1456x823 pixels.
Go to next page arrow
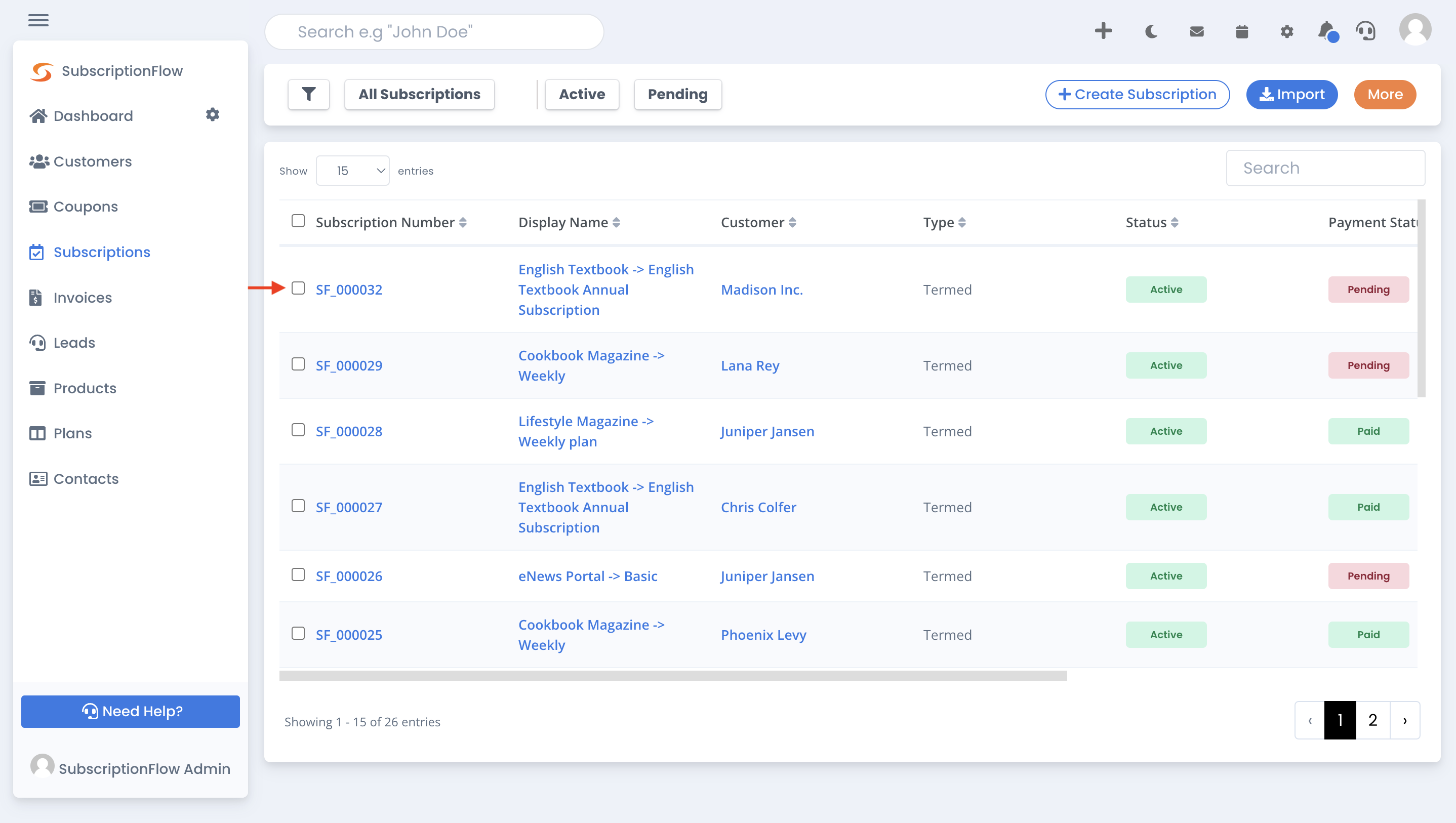click(1404, 720)
